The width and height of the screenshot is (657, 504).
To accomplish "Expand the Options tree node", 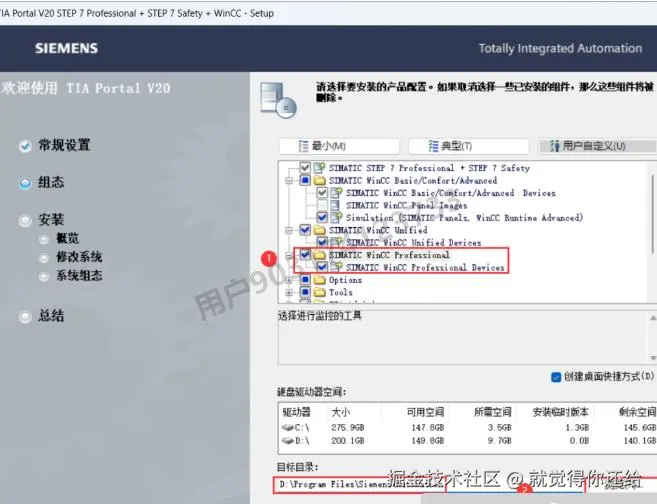I will (289, 279).
